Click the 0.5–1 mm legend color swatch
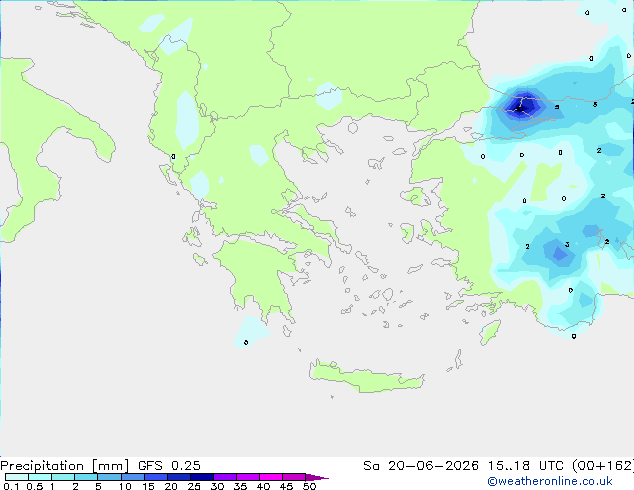Image resolution: width=634 pixels, height=490 pixels. click(x=40, y=477)
